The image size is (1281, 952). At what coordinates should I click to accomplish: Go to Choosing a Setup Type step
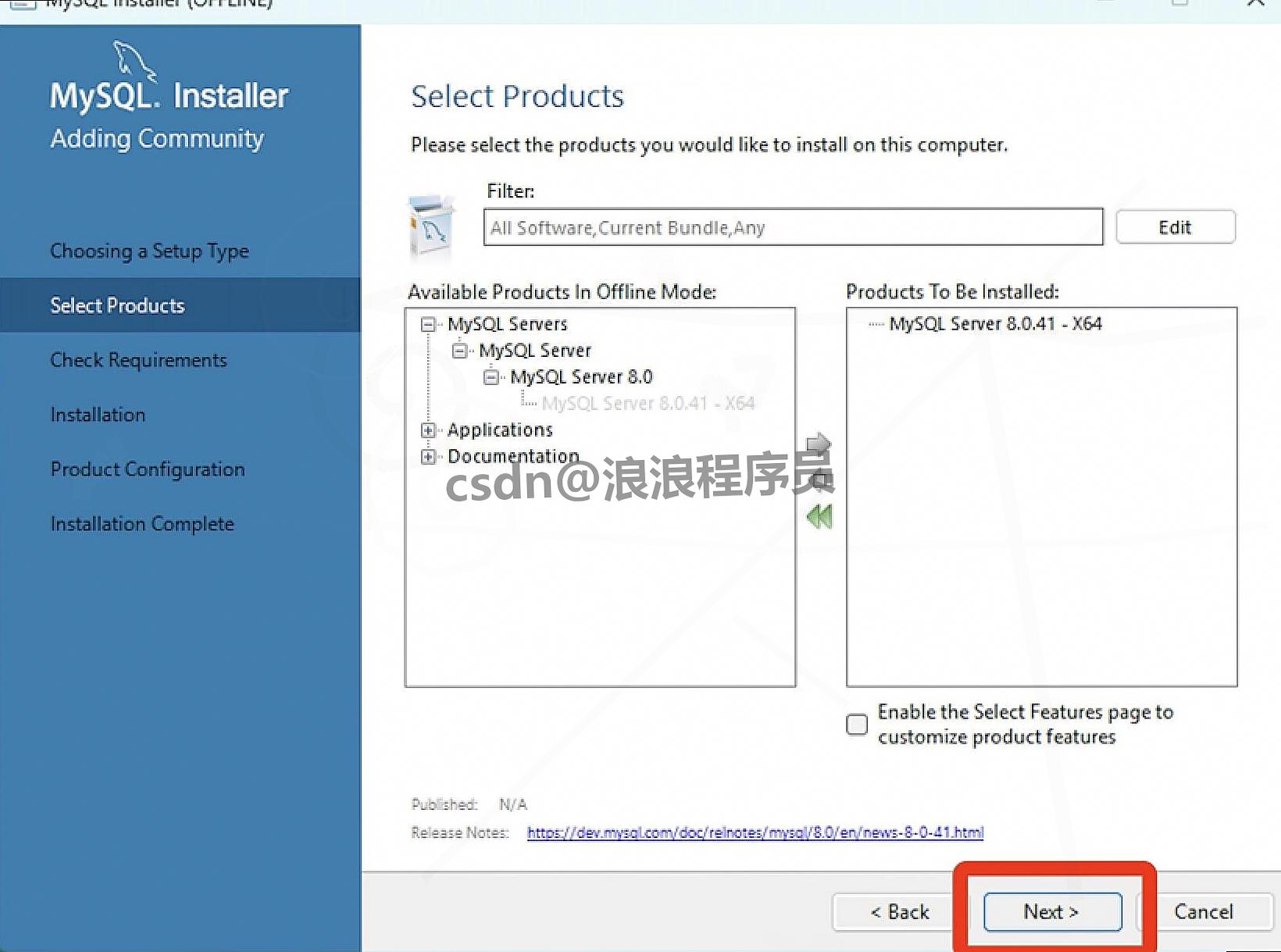coord(150,251)
